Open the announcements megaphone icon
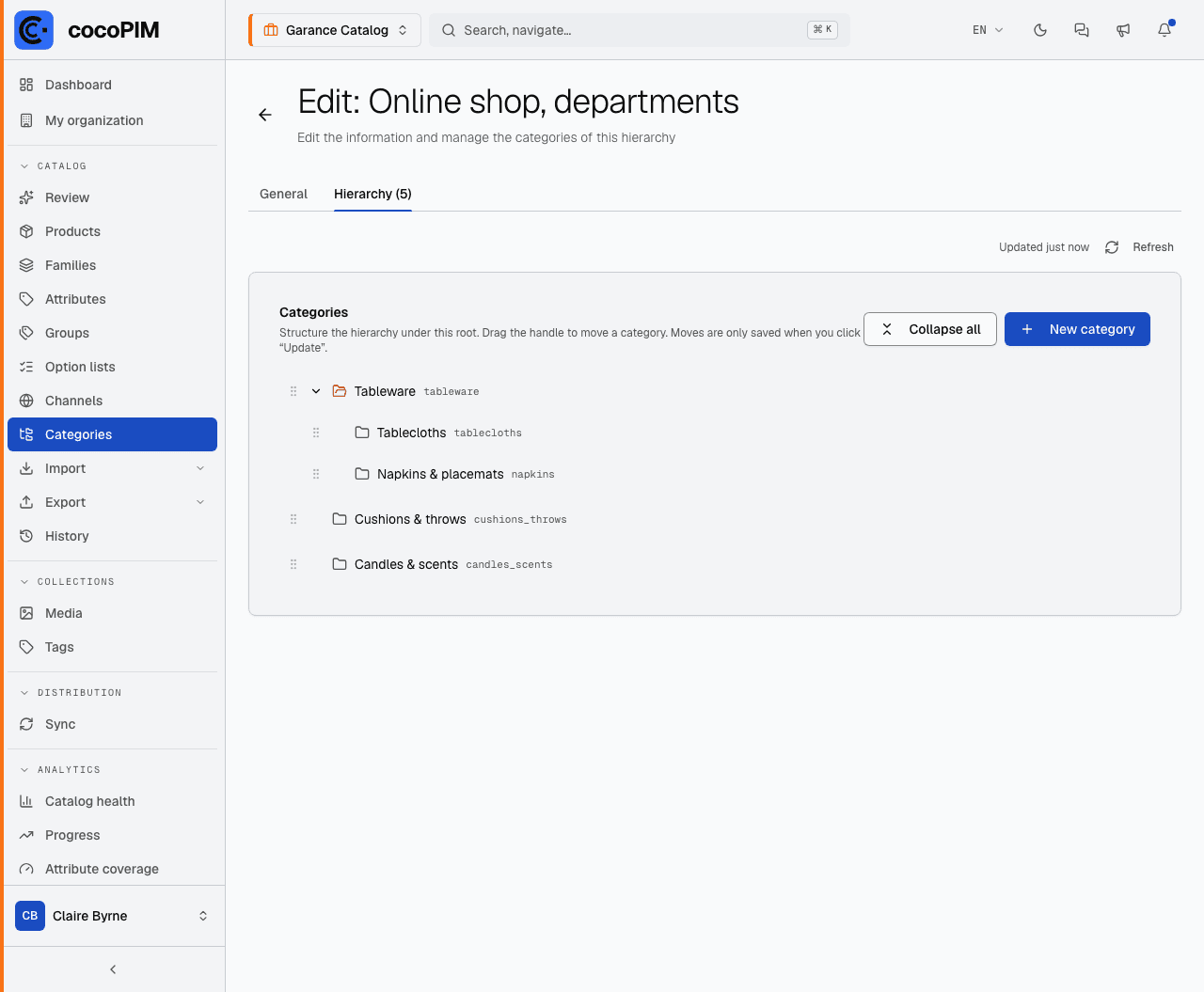Screen dimensions: 1204x992 [x=1123, y=30]
